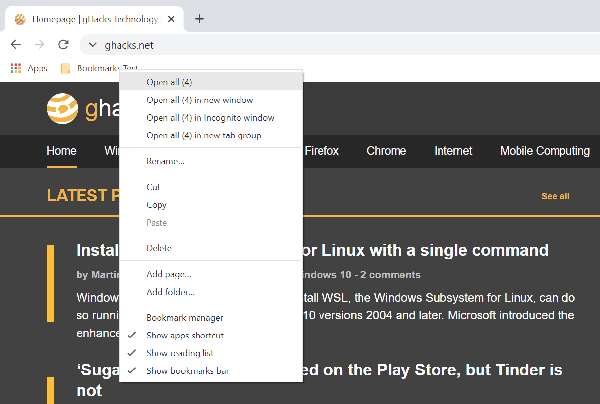The image size is (600, 404).
Task: Choose Open all (4) in new window
Action: (211, 100)
